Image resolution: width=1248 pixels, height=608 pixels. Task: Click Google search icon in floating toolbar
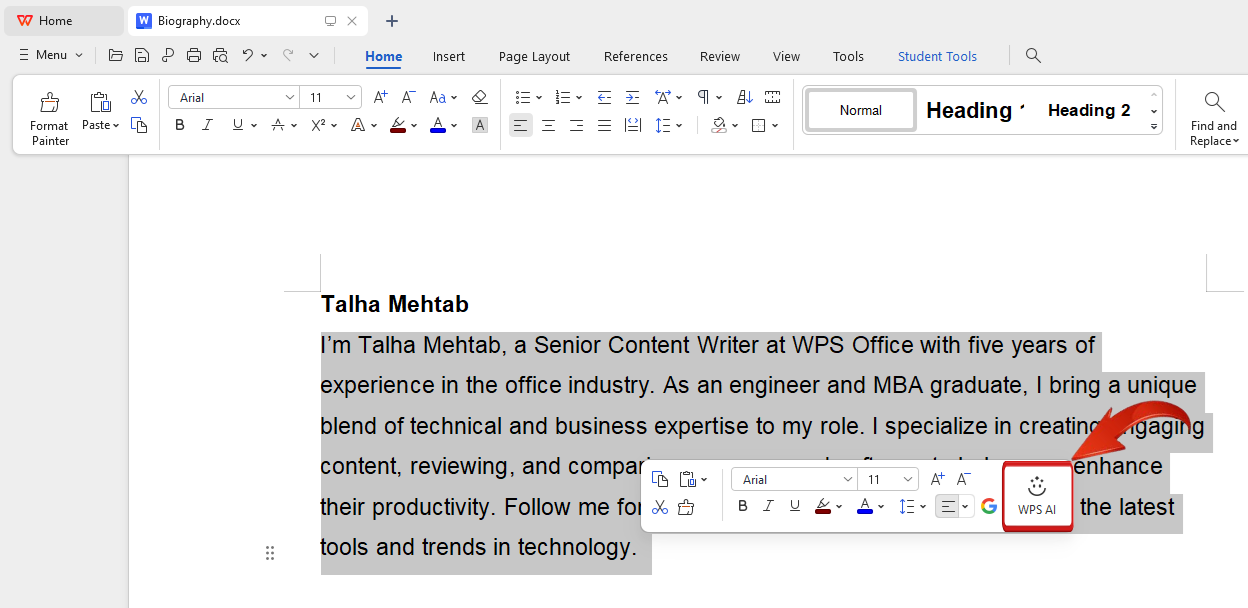click(x=989, y=506)
